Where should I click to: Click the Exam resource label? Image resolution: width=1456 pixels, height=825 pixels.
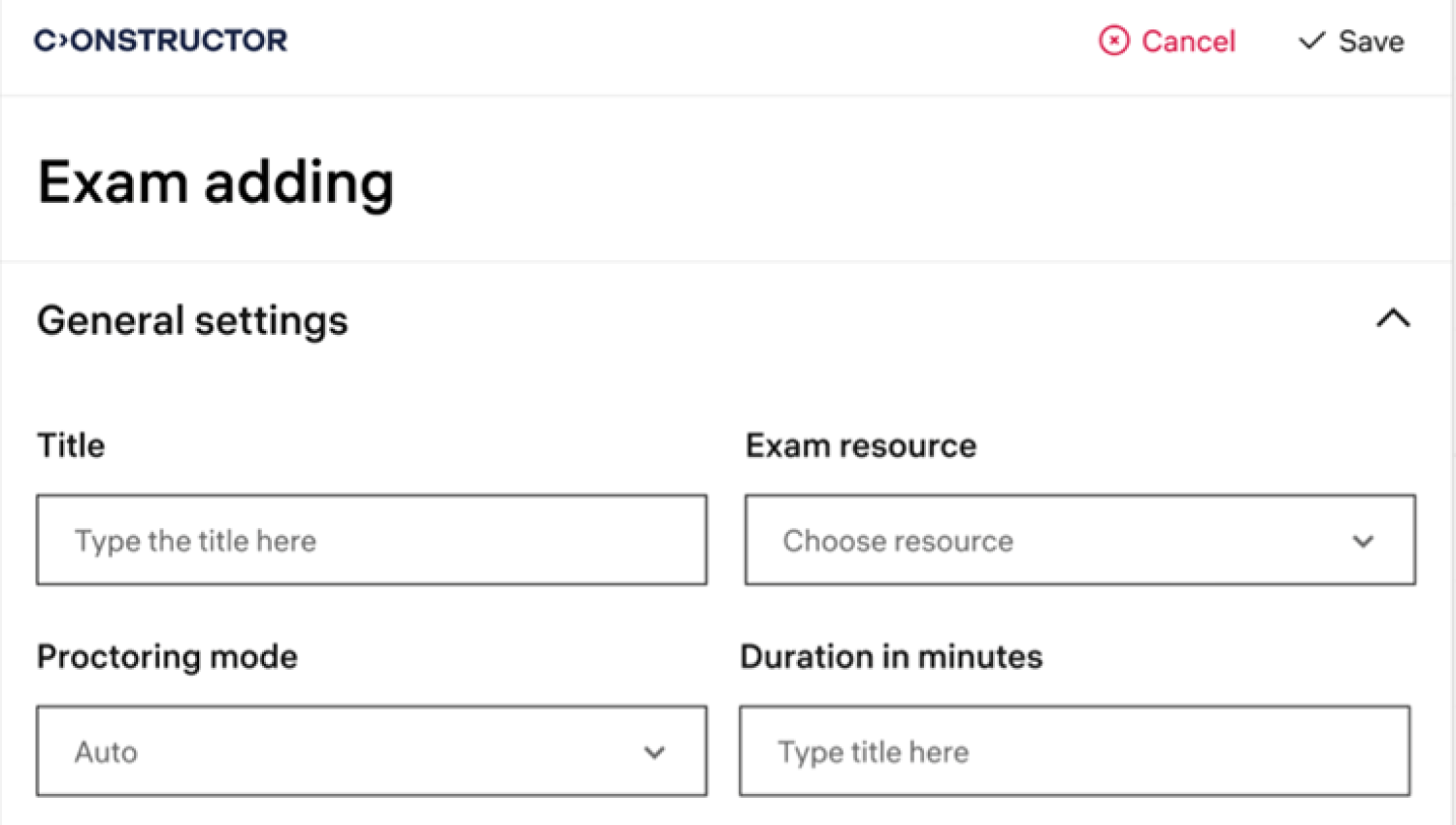coord(861,445)
